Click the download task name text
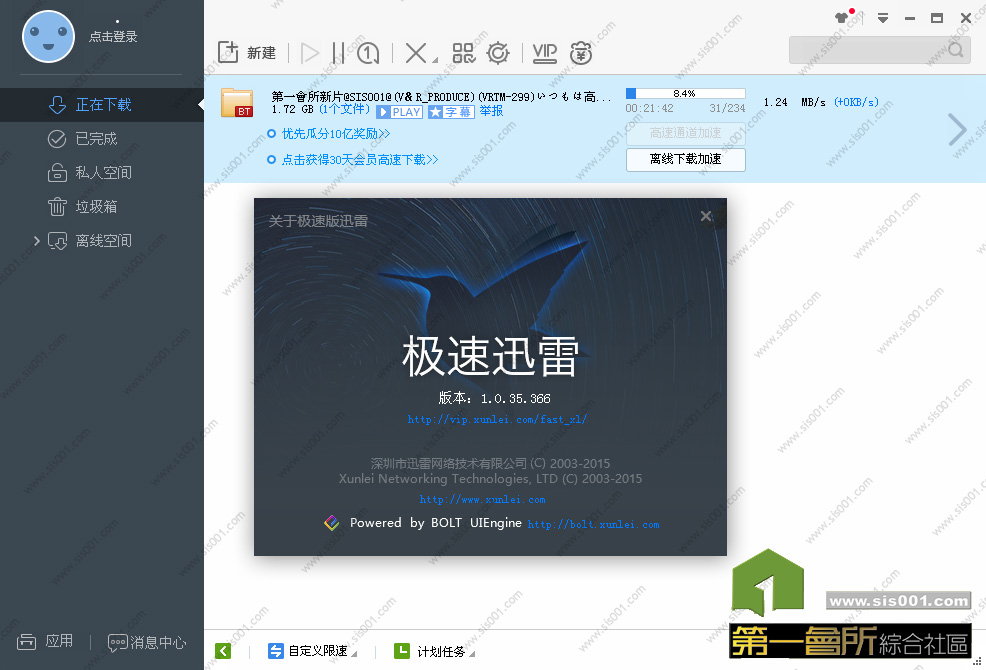 [x=441, y=96]
